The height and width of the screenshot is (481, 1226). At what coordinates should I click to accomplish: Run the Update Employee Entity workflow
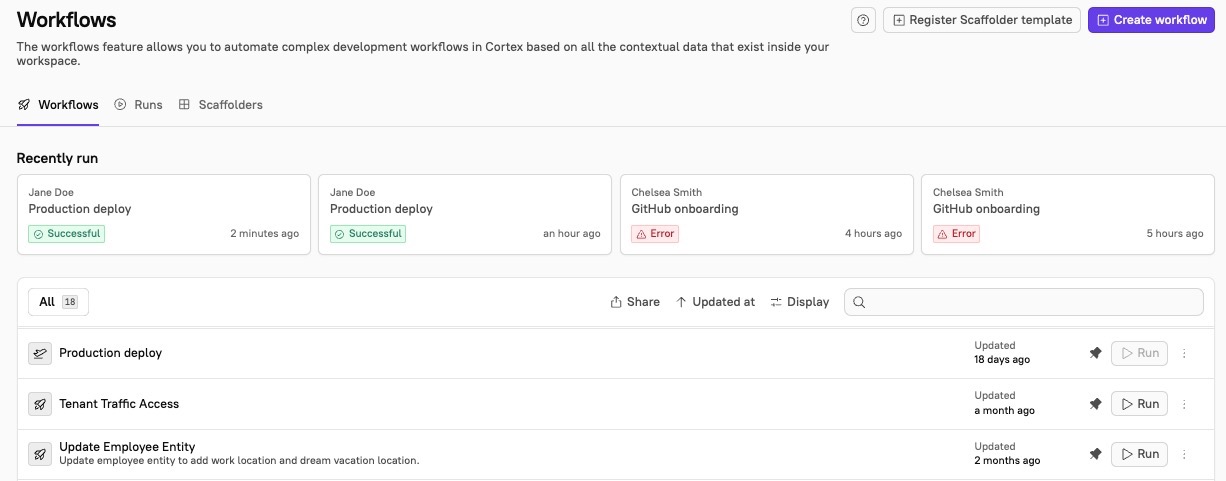[x=1139, y=454]
